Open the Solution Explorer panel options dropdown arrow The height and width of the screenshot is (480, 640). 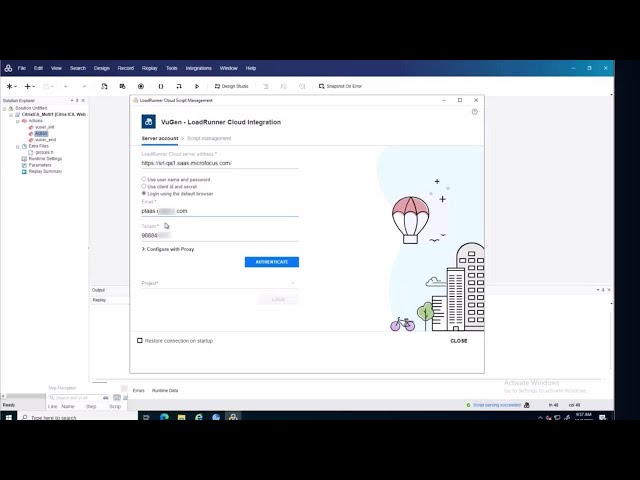[72, 100]
